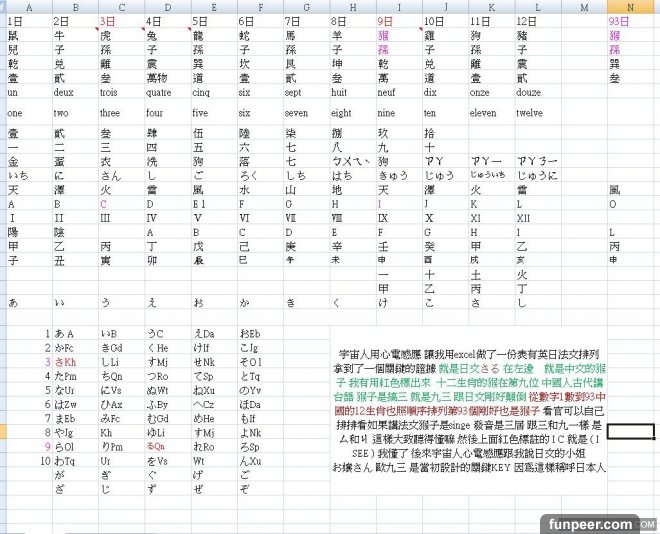Click column M header
This screenshot has width=660, height=534.
(583, 8)
